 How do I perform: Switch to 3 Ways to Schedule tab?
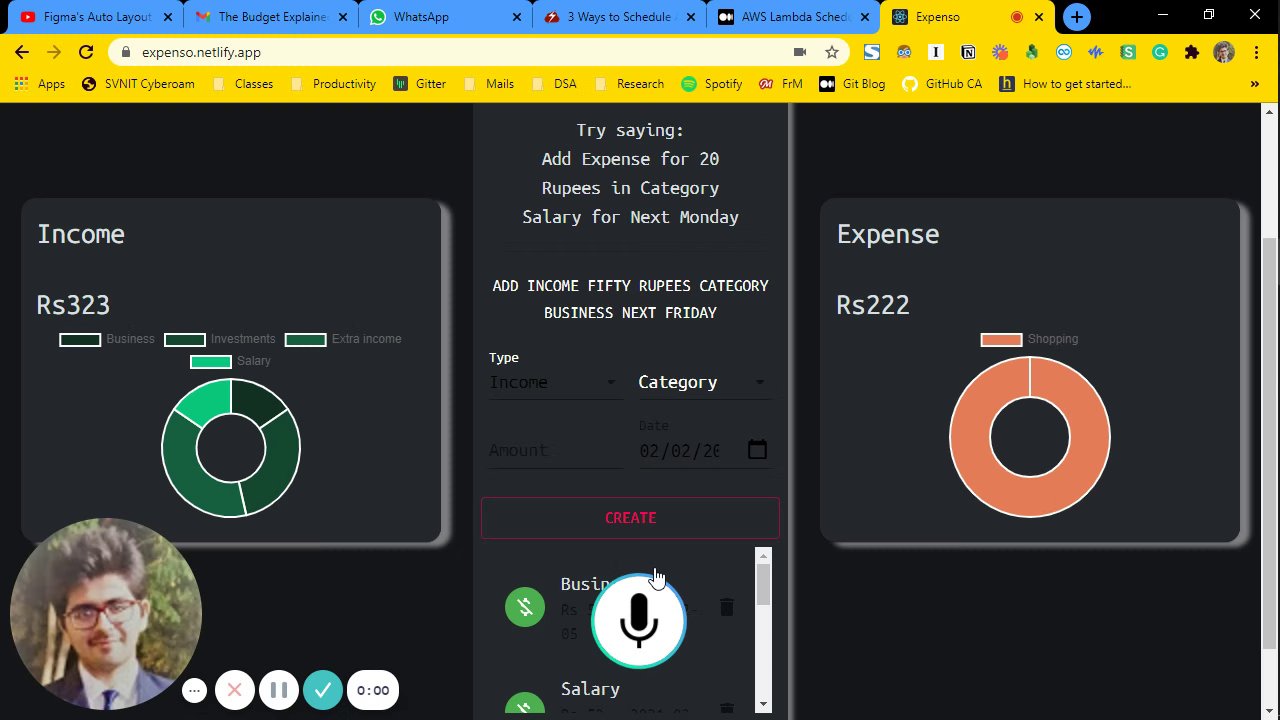[x=619, y=17]
